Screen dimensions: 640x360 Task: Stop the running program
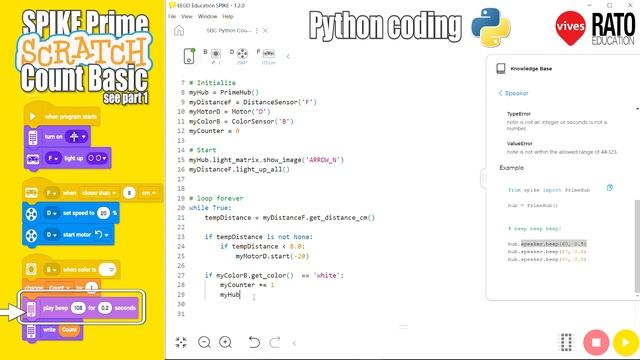[x=596, y=342]
